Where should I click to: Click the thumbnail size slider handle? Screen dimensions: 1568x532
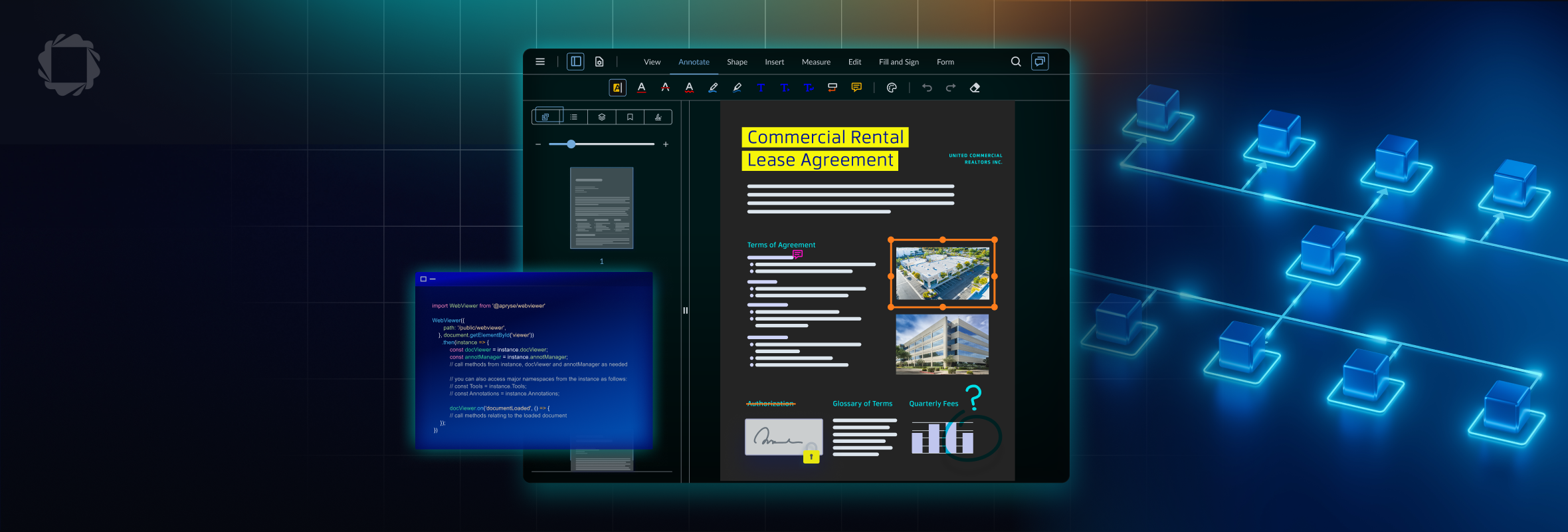click(571, 144)
